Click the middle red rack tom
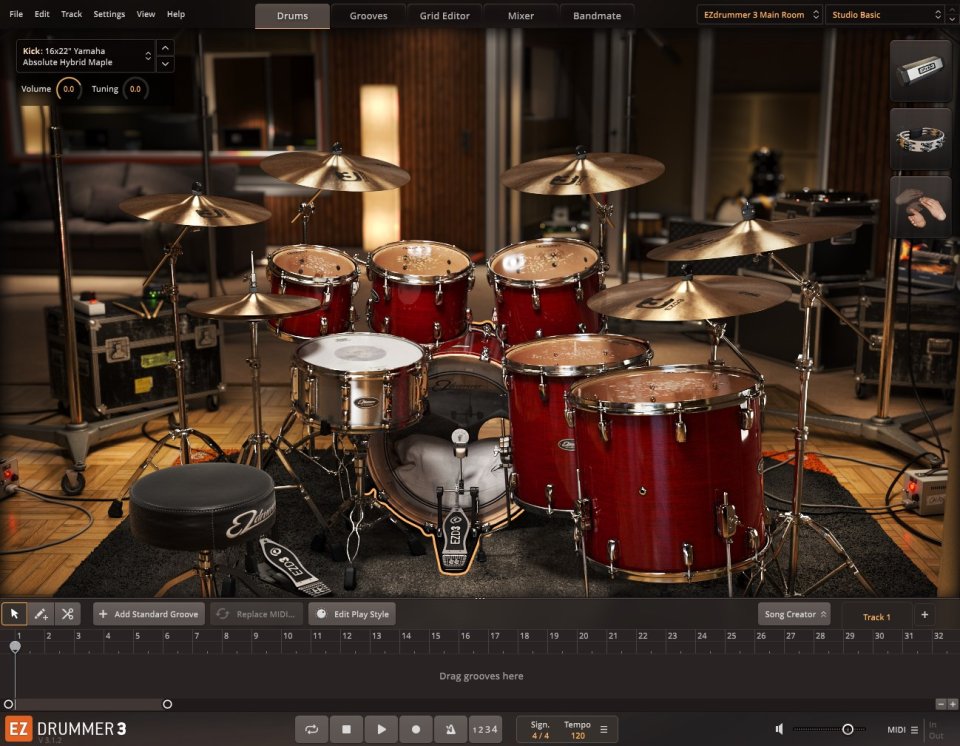This screenshot has width=960, height=746. coord(421,291)
